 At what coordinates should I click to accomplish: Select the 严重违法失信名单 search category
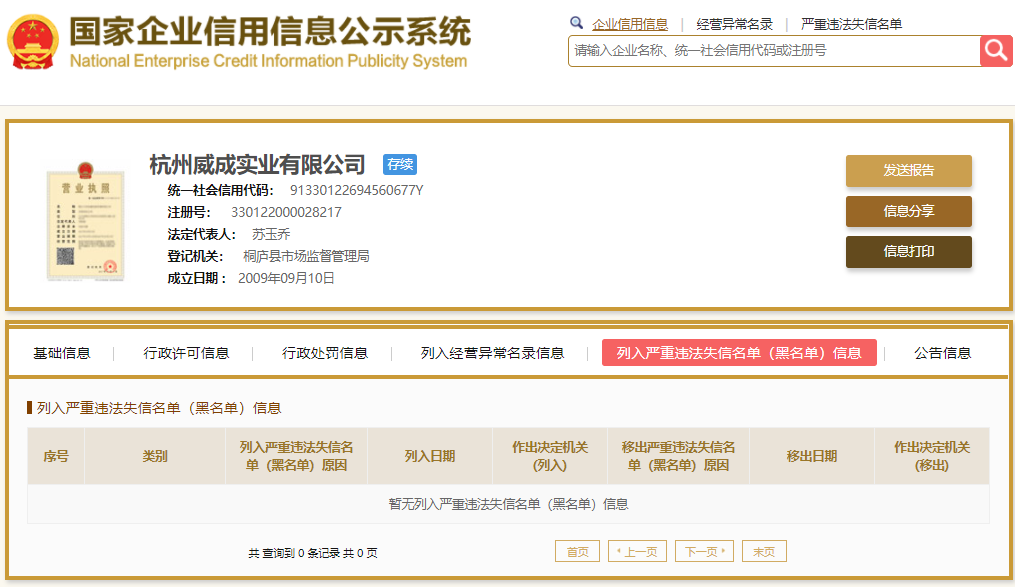pos(851,25)
